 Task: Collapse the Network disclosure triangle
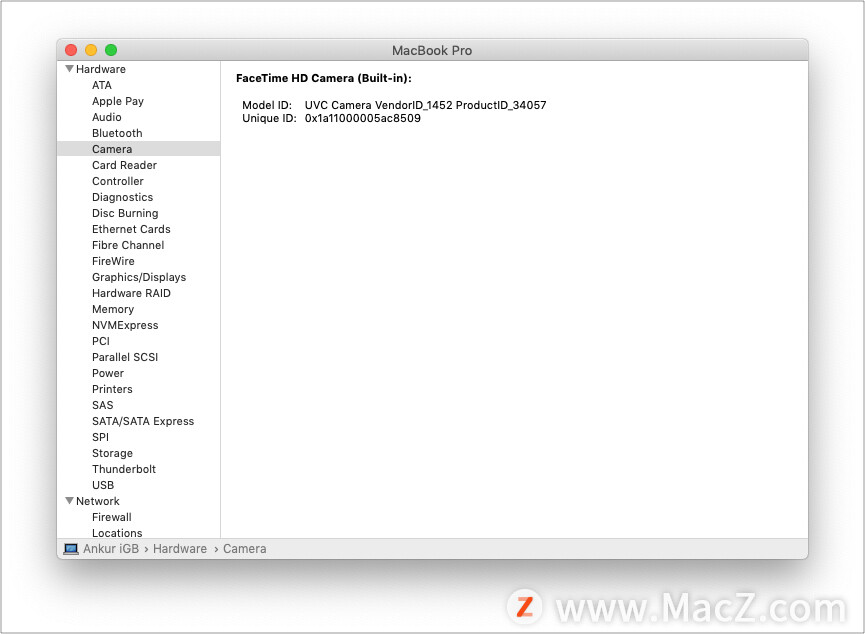70,501
